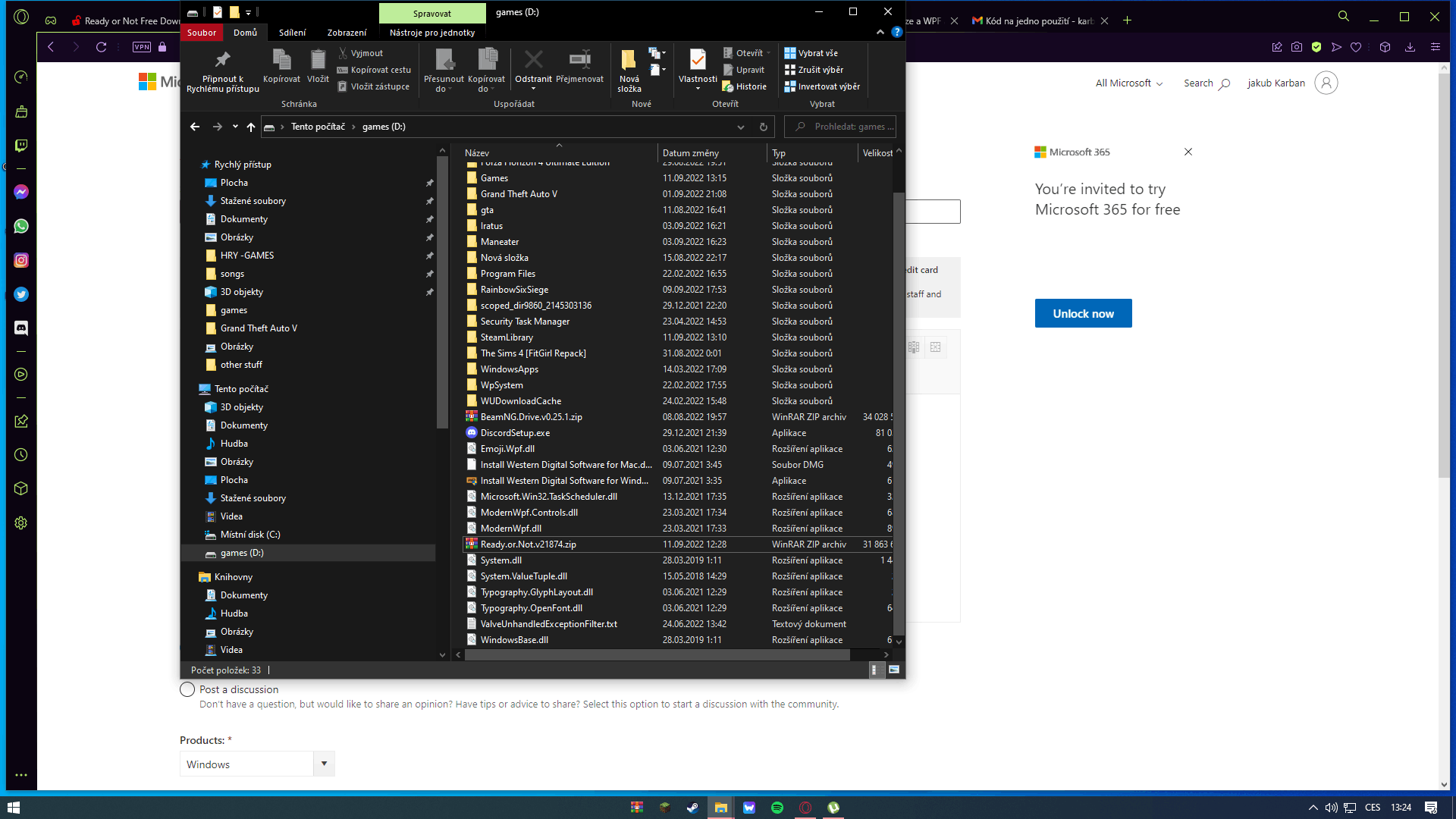
Task: Click the Delete (Odstranit) ribbon icon
Action: coord(533,60)
